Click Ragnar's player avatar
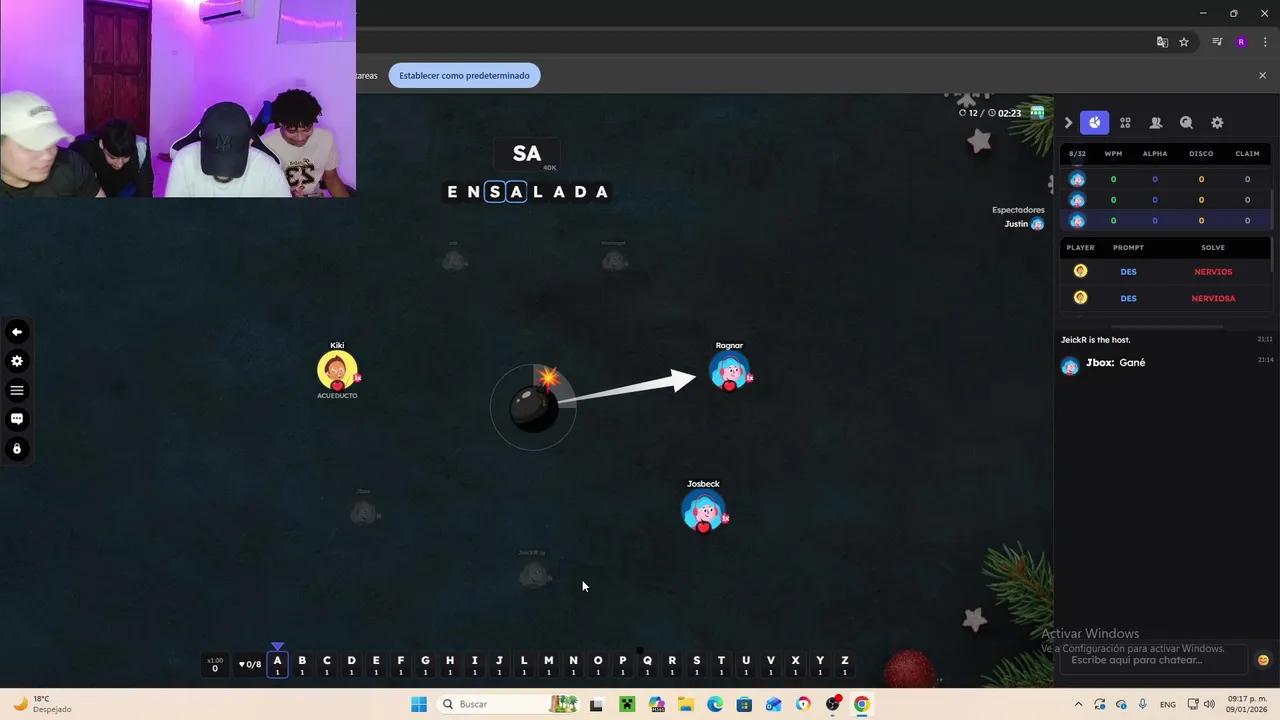The image size is (1280, 720). click(729, 371)
